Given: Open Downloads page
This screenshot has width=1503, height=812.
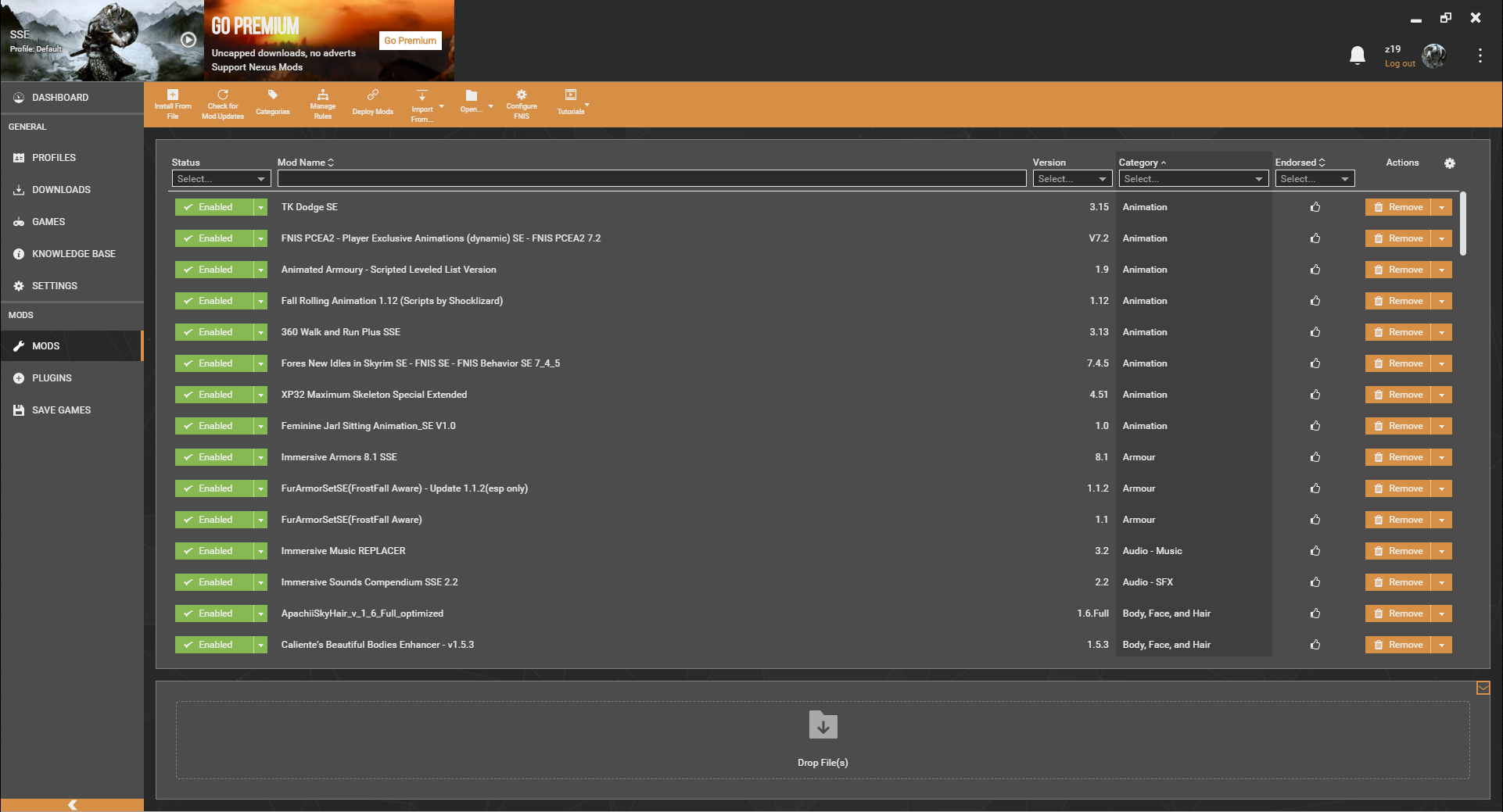Looking at the screenshot, I should 72,190.
